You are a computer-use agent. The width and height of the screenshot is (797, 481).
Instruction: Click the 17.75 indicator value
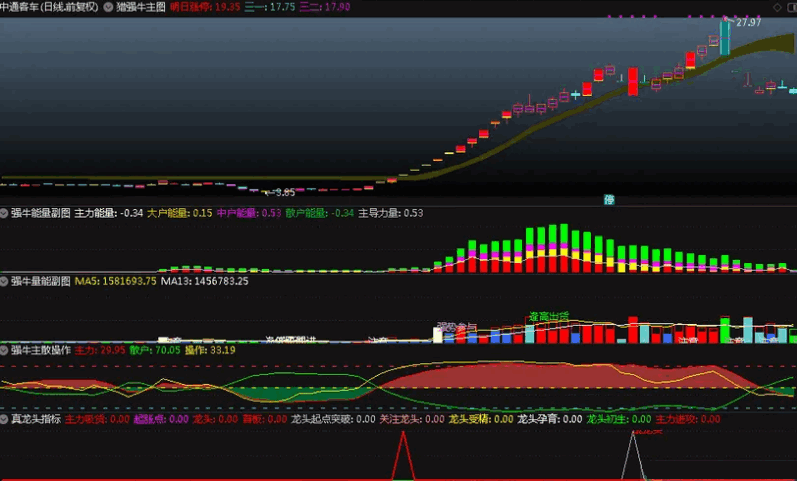click(x=282, y=7)
